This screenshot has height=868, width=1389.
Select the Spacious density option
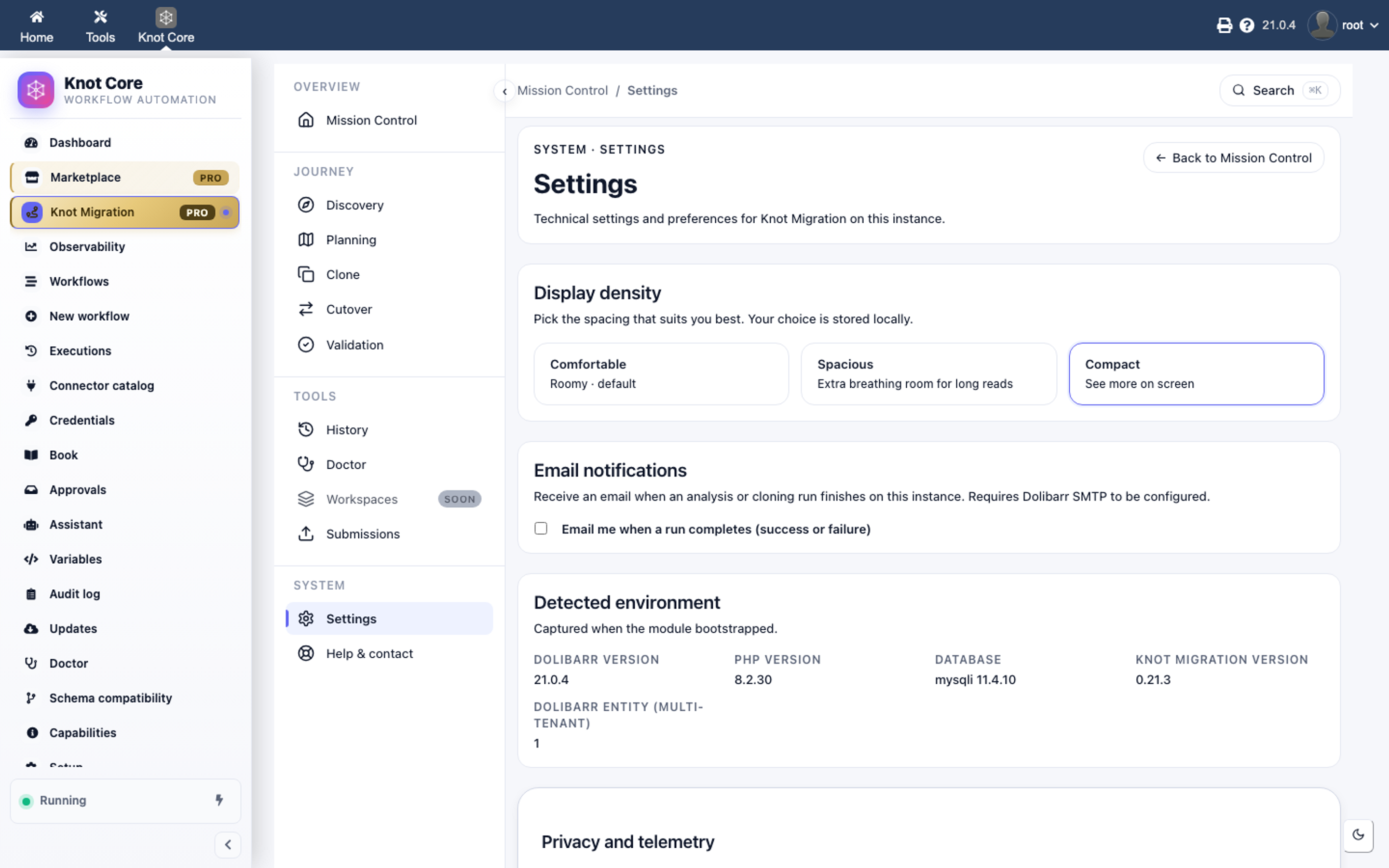(x=929, y=374)
